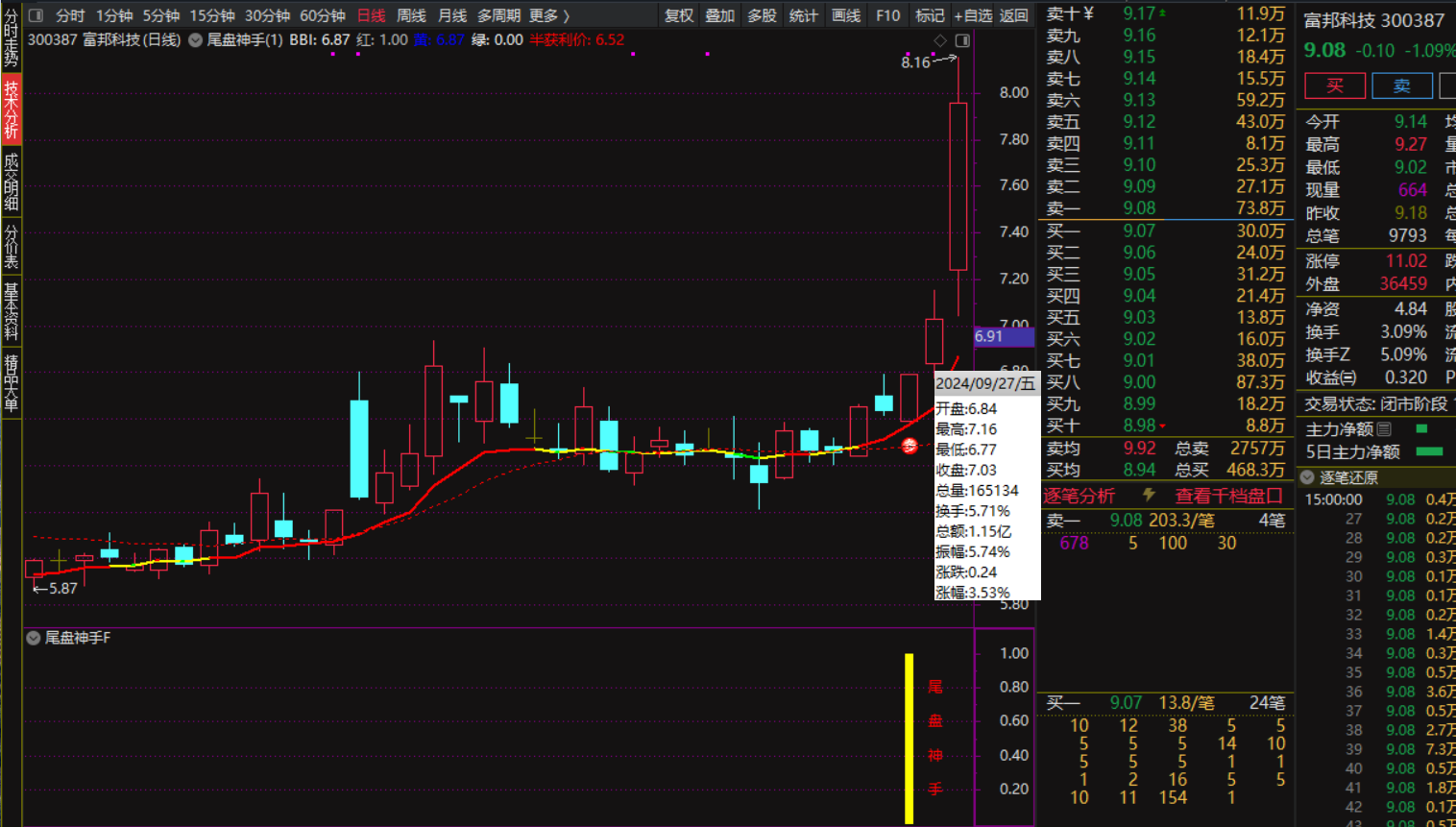Open the 成交明细 sidebar tab
1456x827 pixels.
pos(11,181)
